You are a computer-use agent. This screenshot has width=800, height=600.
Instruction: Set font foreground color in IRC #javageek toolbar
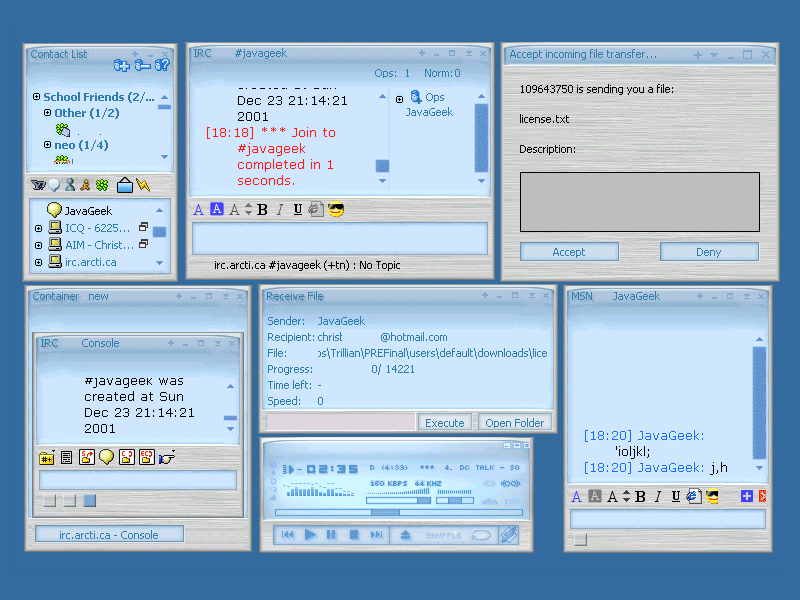pyautogui.click(x=198, y=210)
